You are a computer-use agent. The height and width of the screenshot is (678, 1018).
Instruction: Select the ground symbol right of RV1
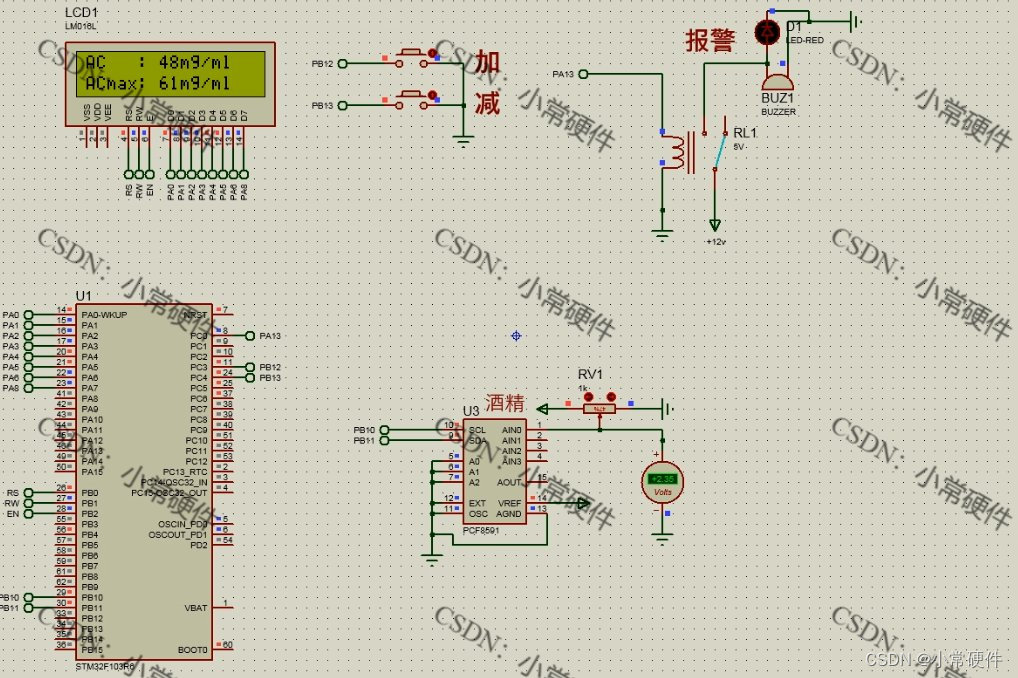click(667, 409)
